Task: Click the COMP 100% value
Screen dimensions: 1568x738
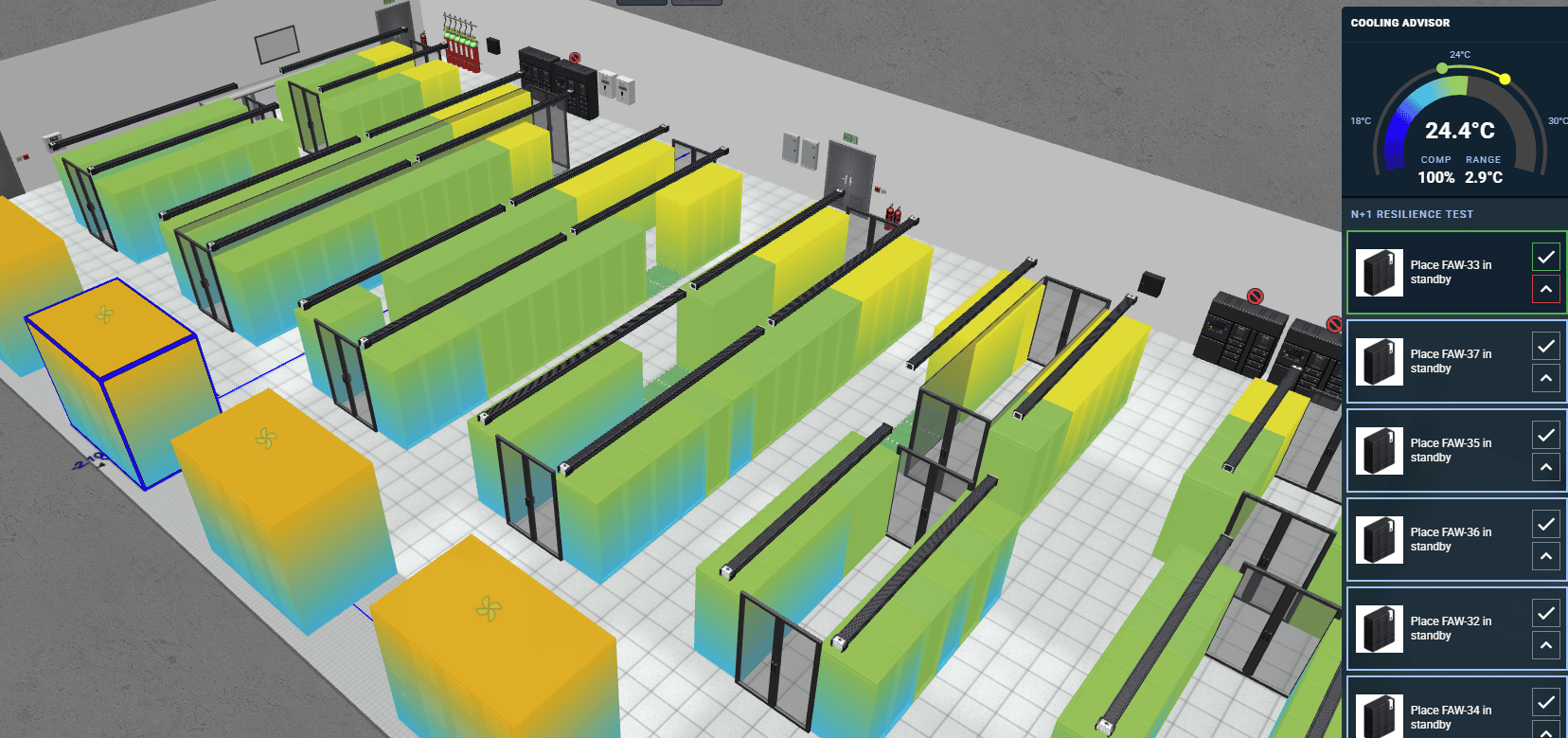Action: coord(1435,177)
